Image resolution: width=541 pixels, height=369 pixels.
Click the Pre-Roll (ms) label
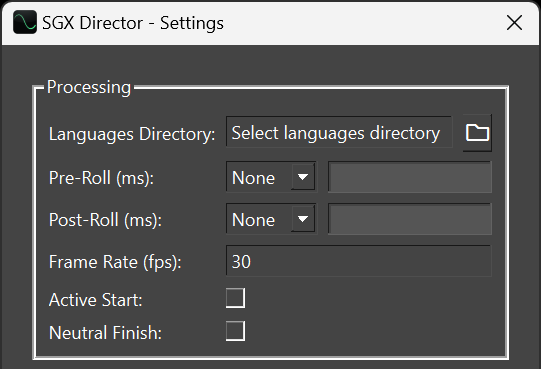click(x=101, y=178)
